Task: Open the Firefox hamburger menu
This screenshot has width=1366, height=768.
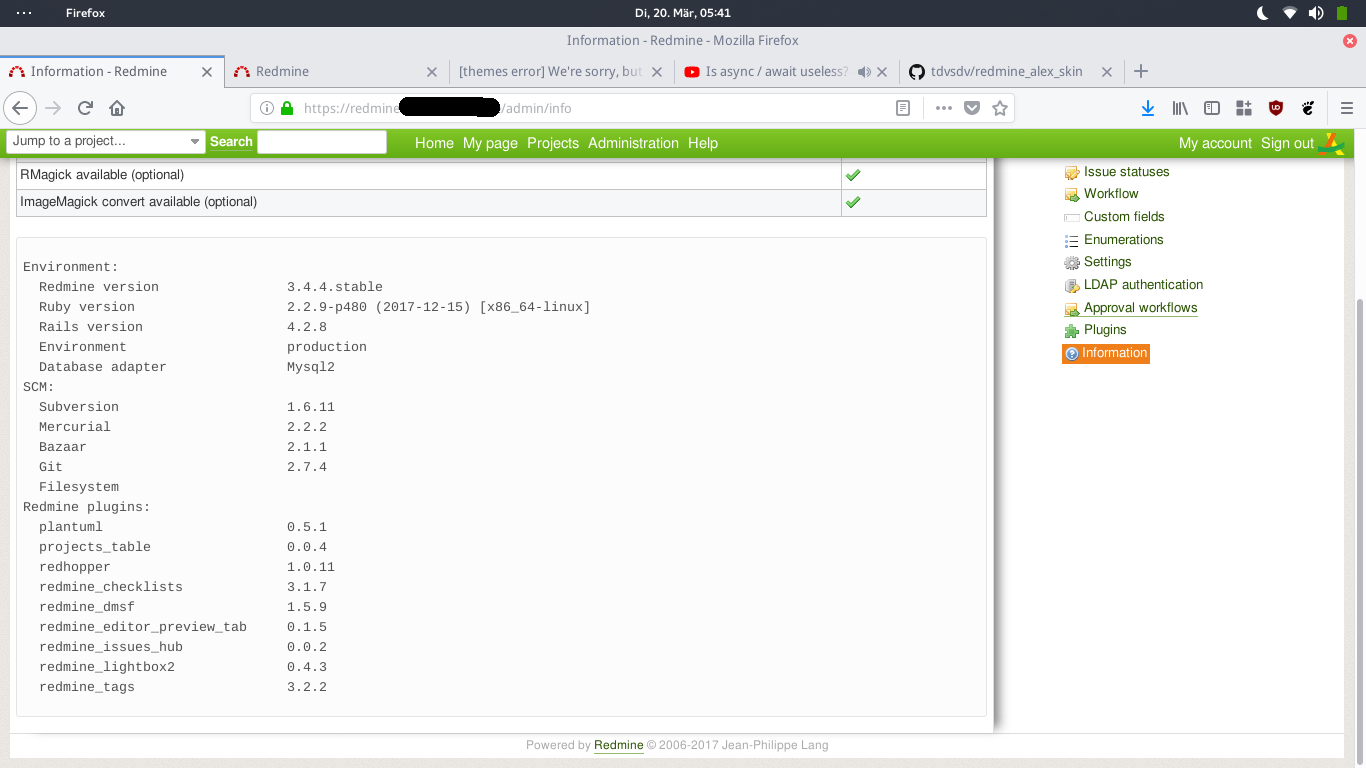Action: point(1347,108)
